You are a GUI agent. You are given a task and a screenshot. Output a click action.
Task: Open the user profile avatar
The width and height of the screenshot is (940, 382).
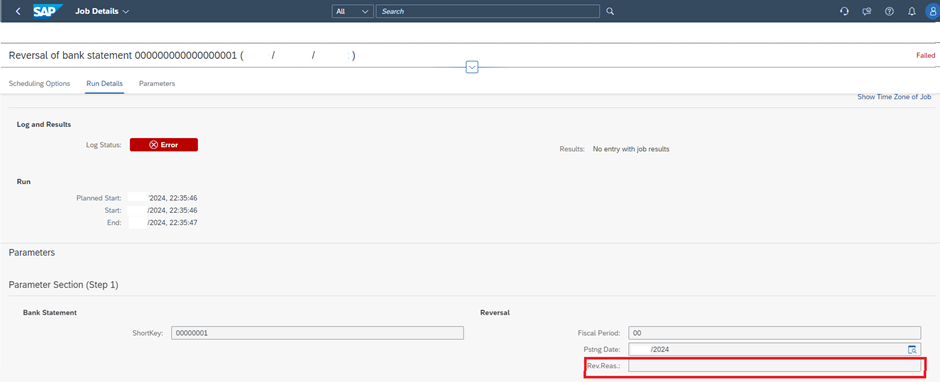point(932,11)
